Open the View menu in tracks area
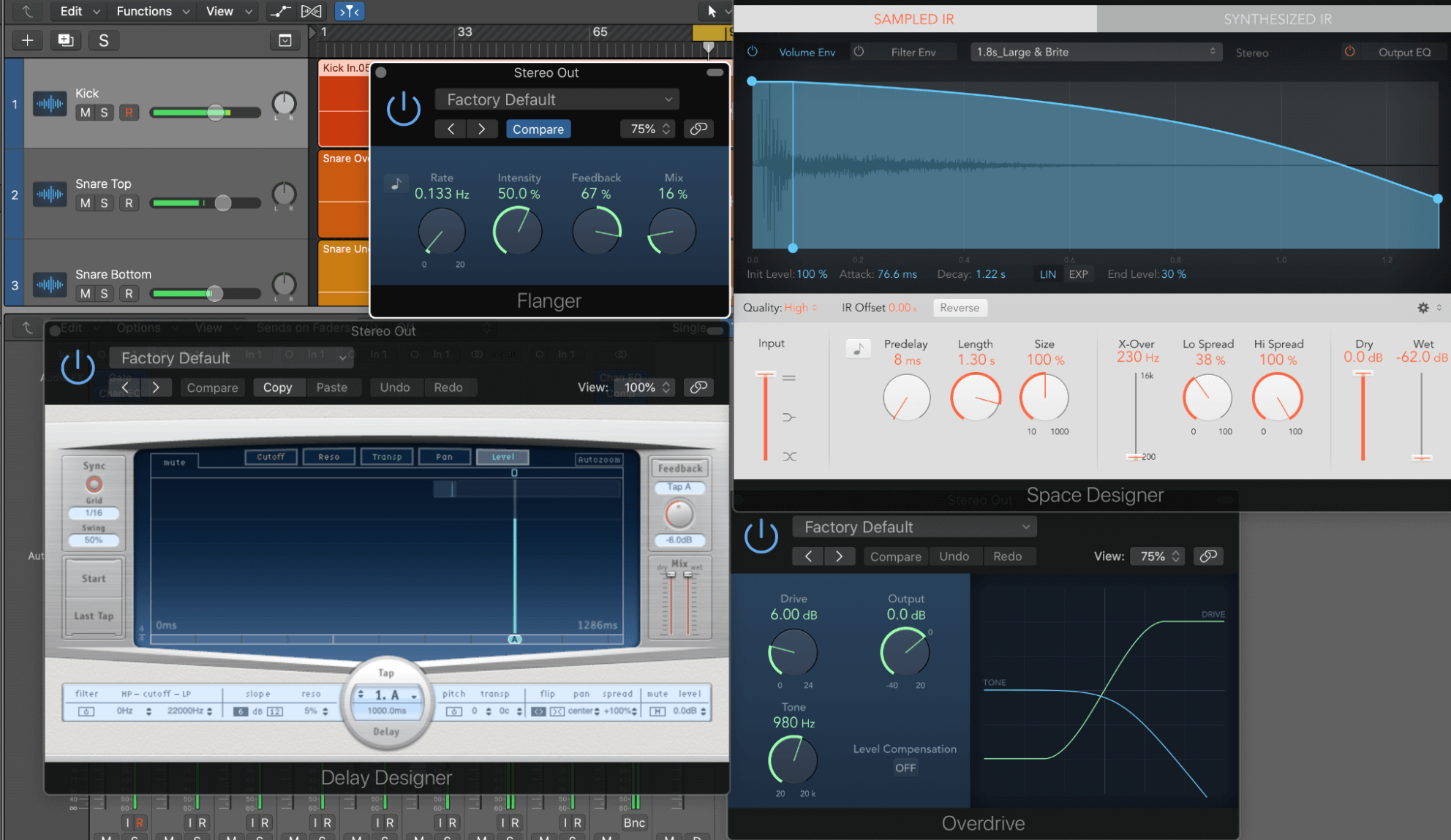The width and height of the screenshot is (1451, 840). [228, 11]
